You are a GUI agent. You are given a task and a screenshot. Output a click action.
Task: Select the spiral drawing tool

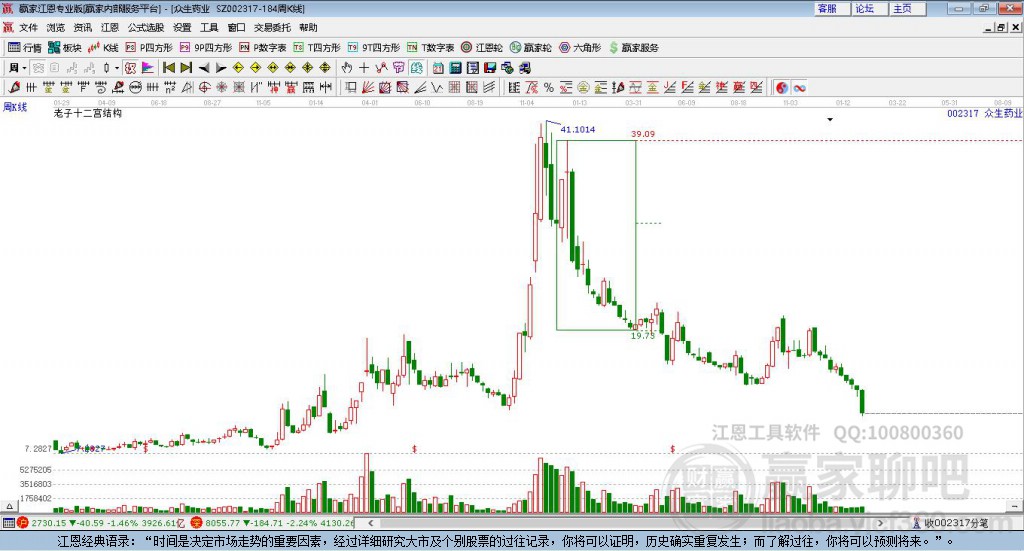coord(101,87)
